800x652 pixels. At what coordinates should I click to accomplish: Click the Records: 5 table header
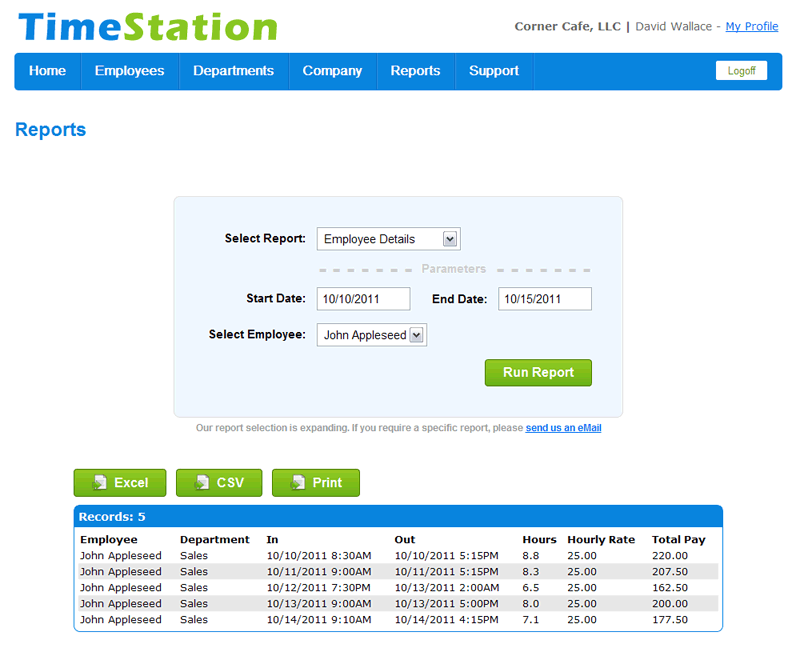(x=398, y=517)
